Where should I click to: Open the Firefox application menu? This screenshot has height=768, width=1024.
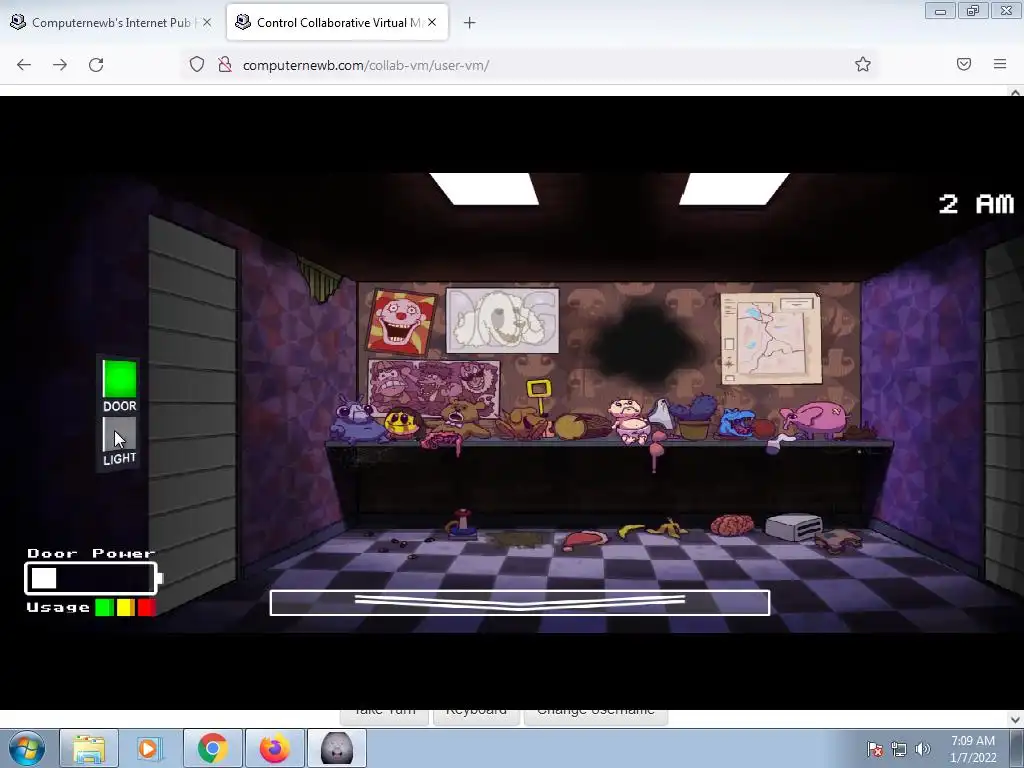[1000, 64]
